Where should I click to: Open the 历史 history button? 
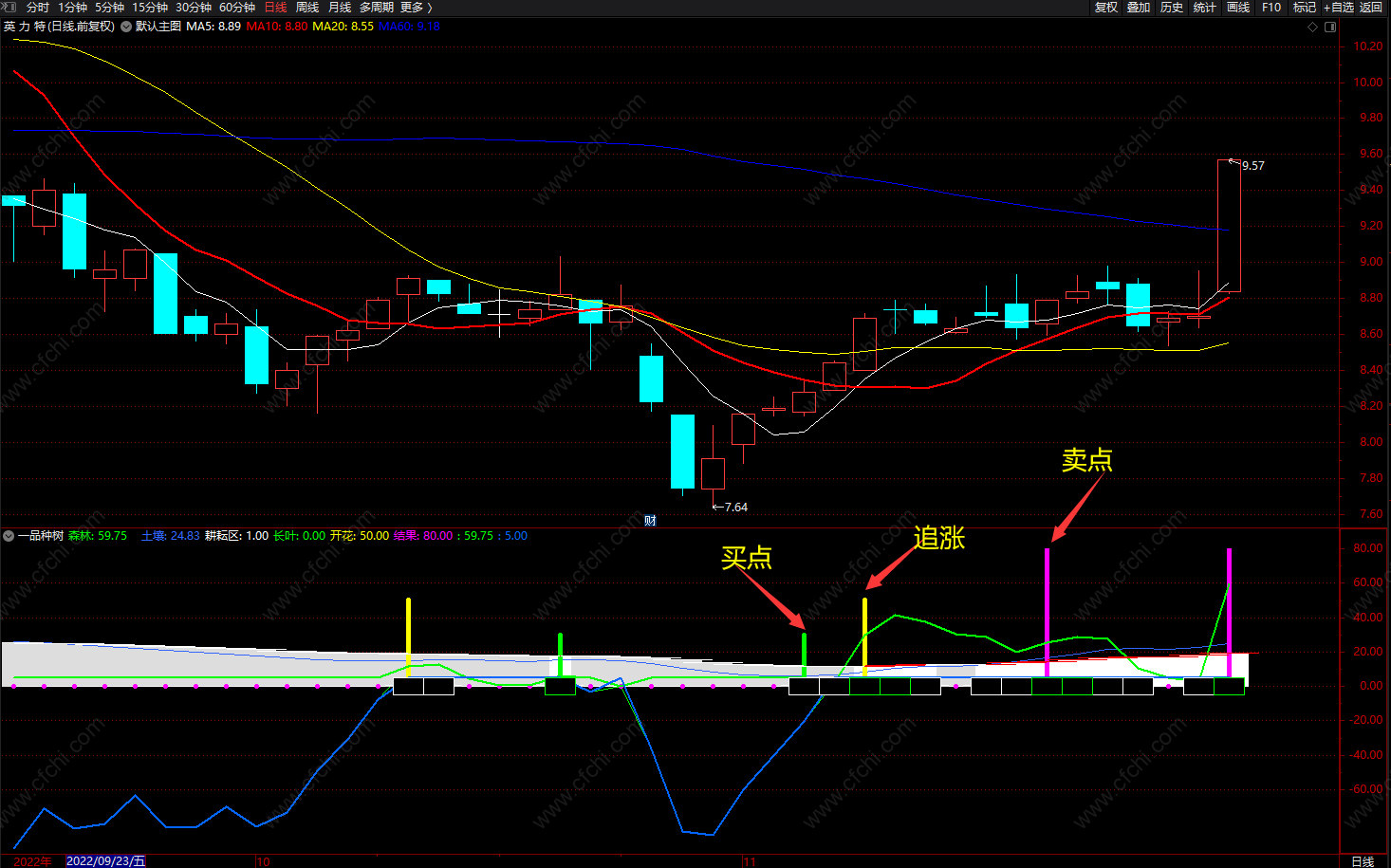pyautogui.click(x=1172, y=8)
